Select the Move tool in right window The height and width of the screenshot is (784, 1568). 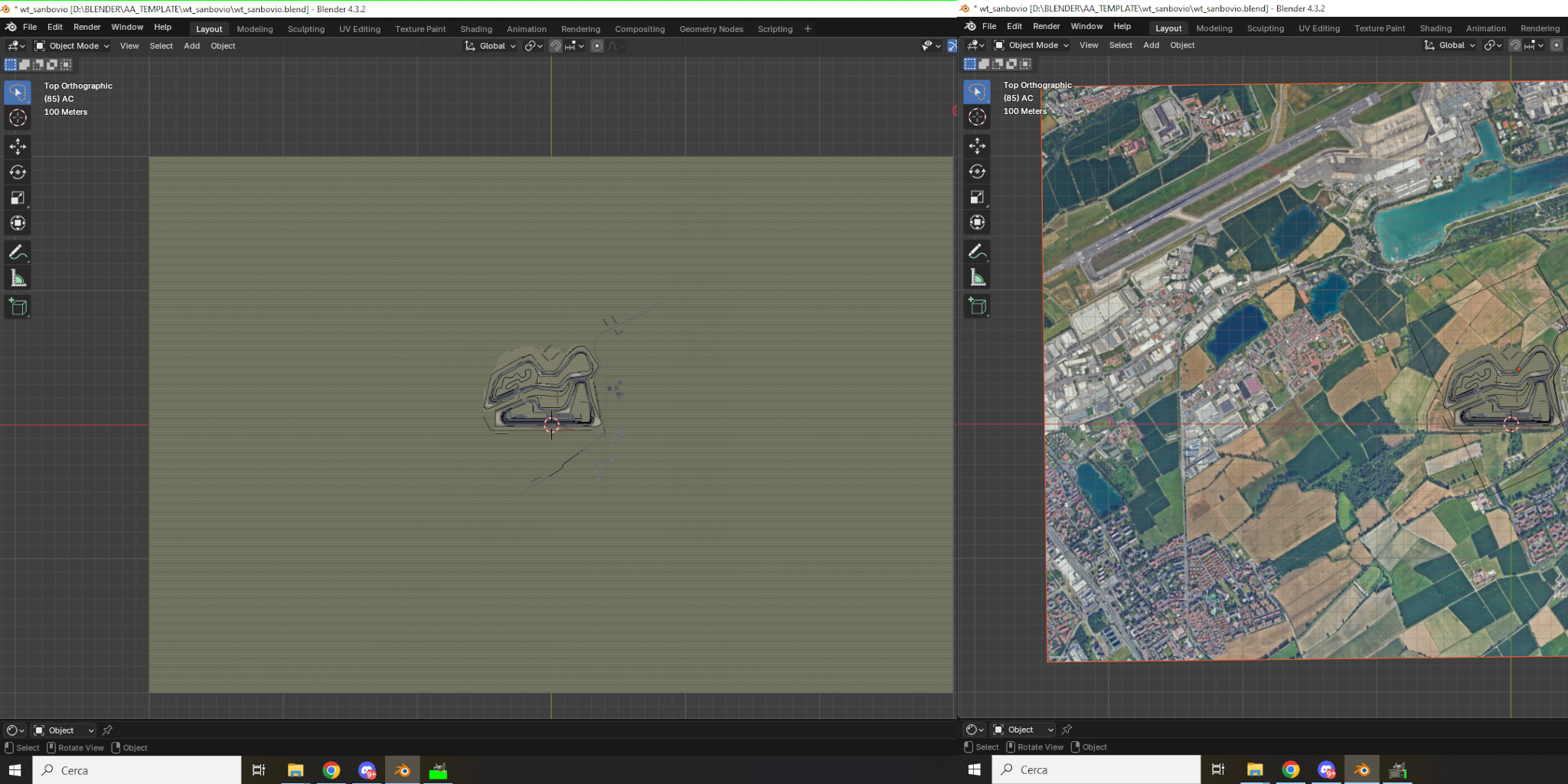pyautogui.click(x=977, y=145)
